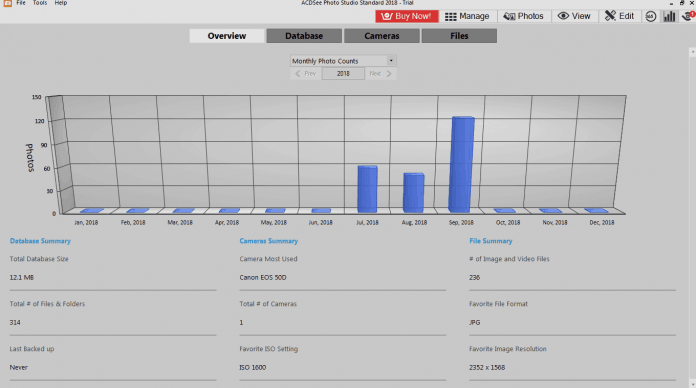Open the Tools menu
696x388 pixels.
click(x=40, y=3)
